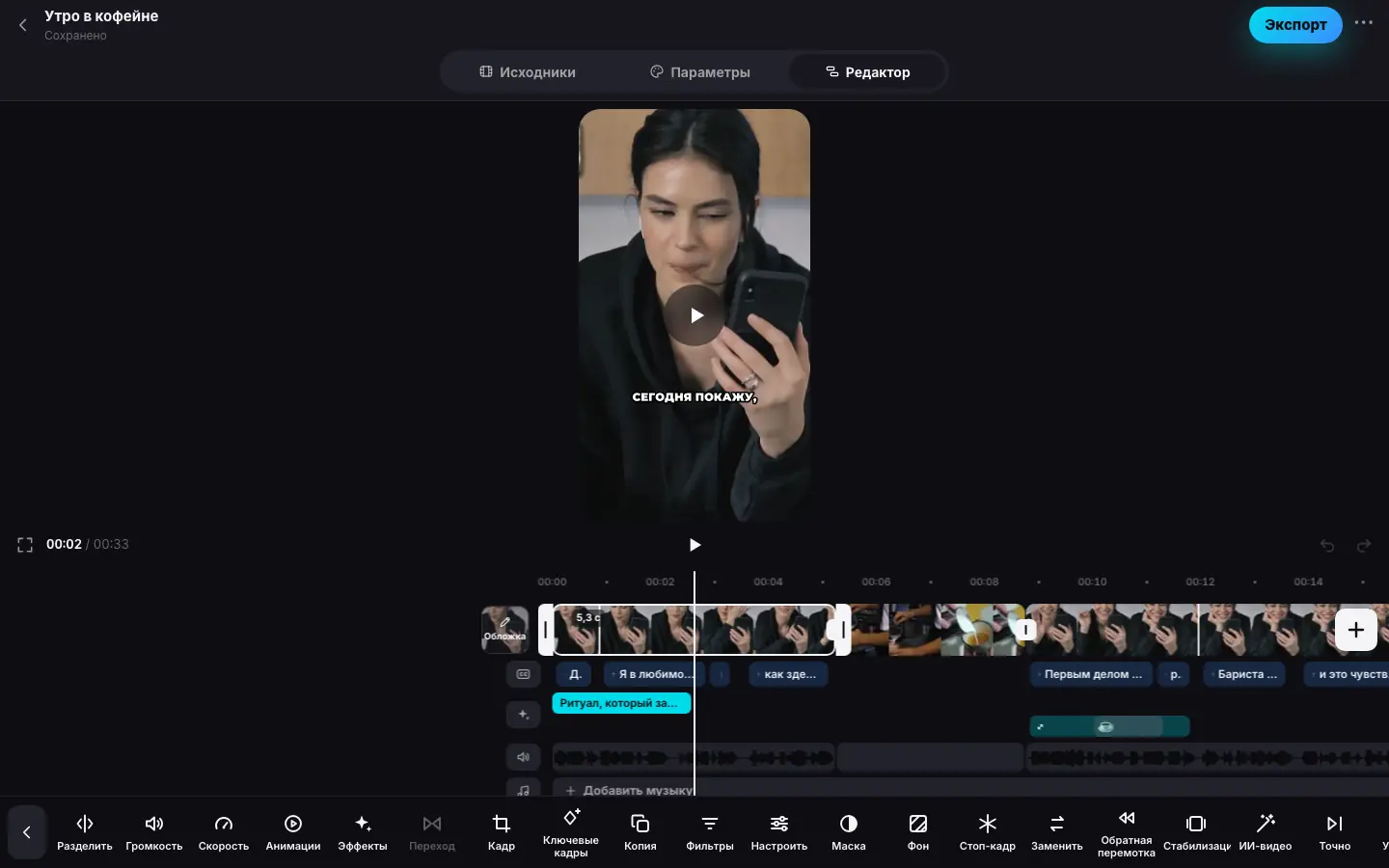Open the Скорость speed tool
Screen dimensions: 1389x868
224,832
